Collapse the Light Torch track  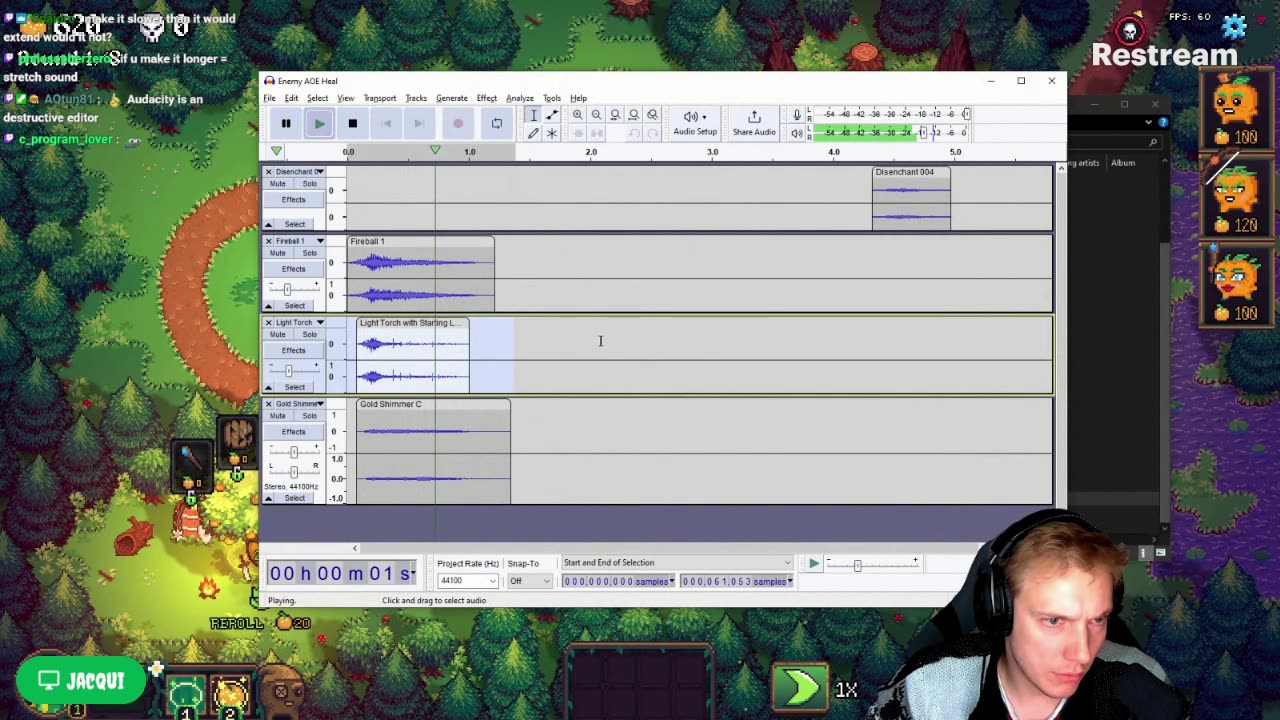(268, 387)
